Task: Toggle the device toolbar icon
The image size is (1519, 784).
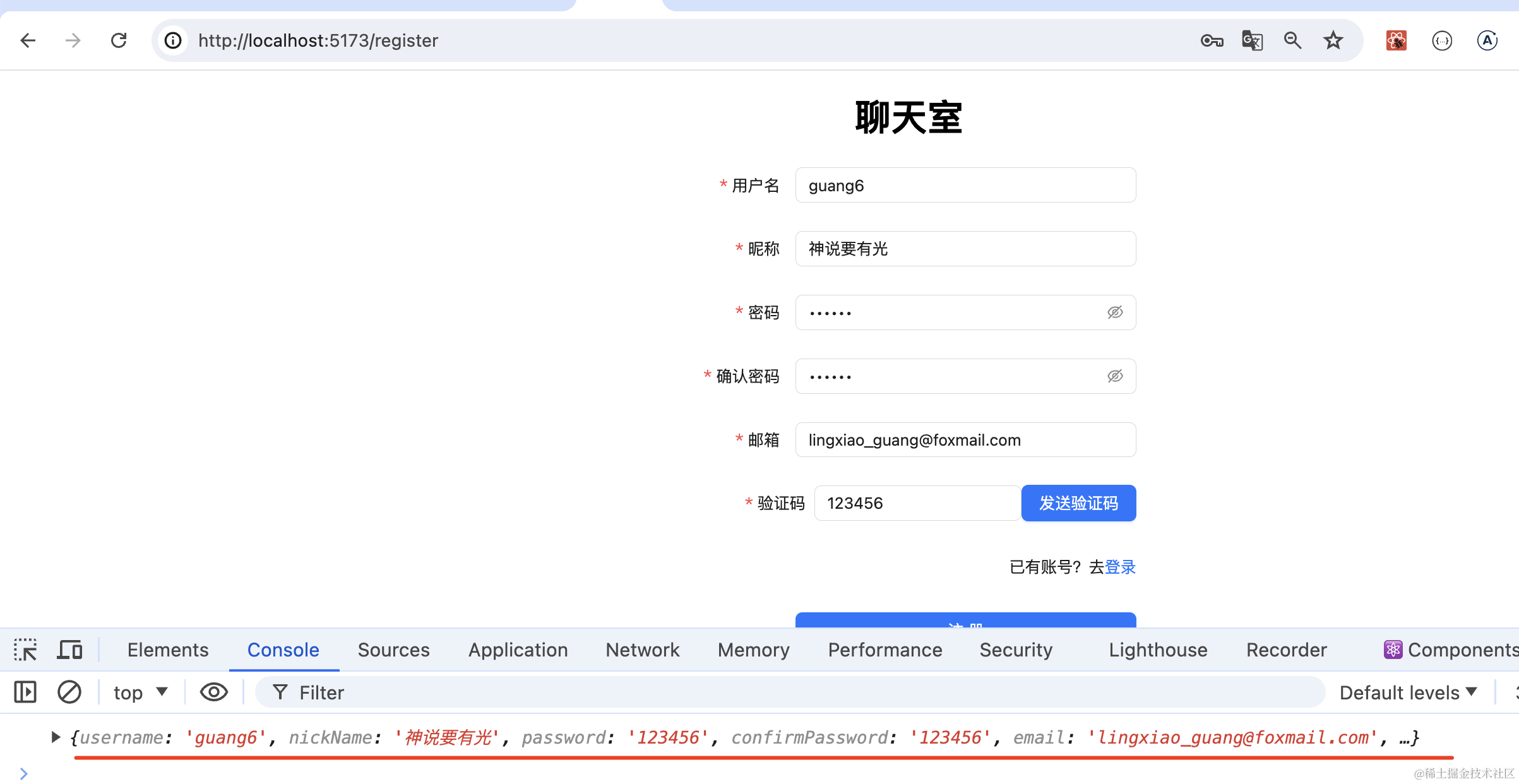Action: (69, 650)
